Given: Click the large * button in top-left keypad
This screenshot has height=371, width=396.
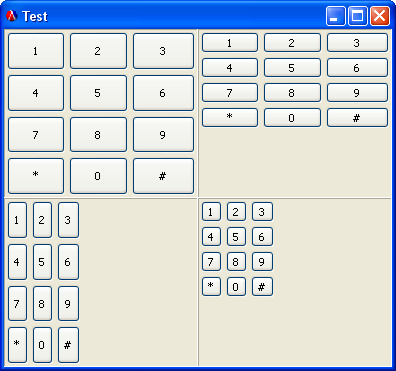Looking at the screenshot, I should pos(36,176).
